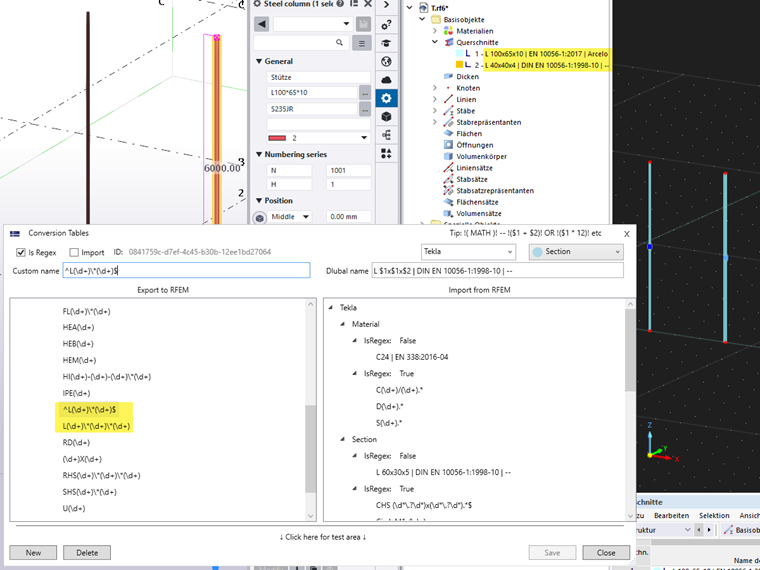Open the cloud side pane icon
This screenshot has width=760, height=570.
(386, 80)
